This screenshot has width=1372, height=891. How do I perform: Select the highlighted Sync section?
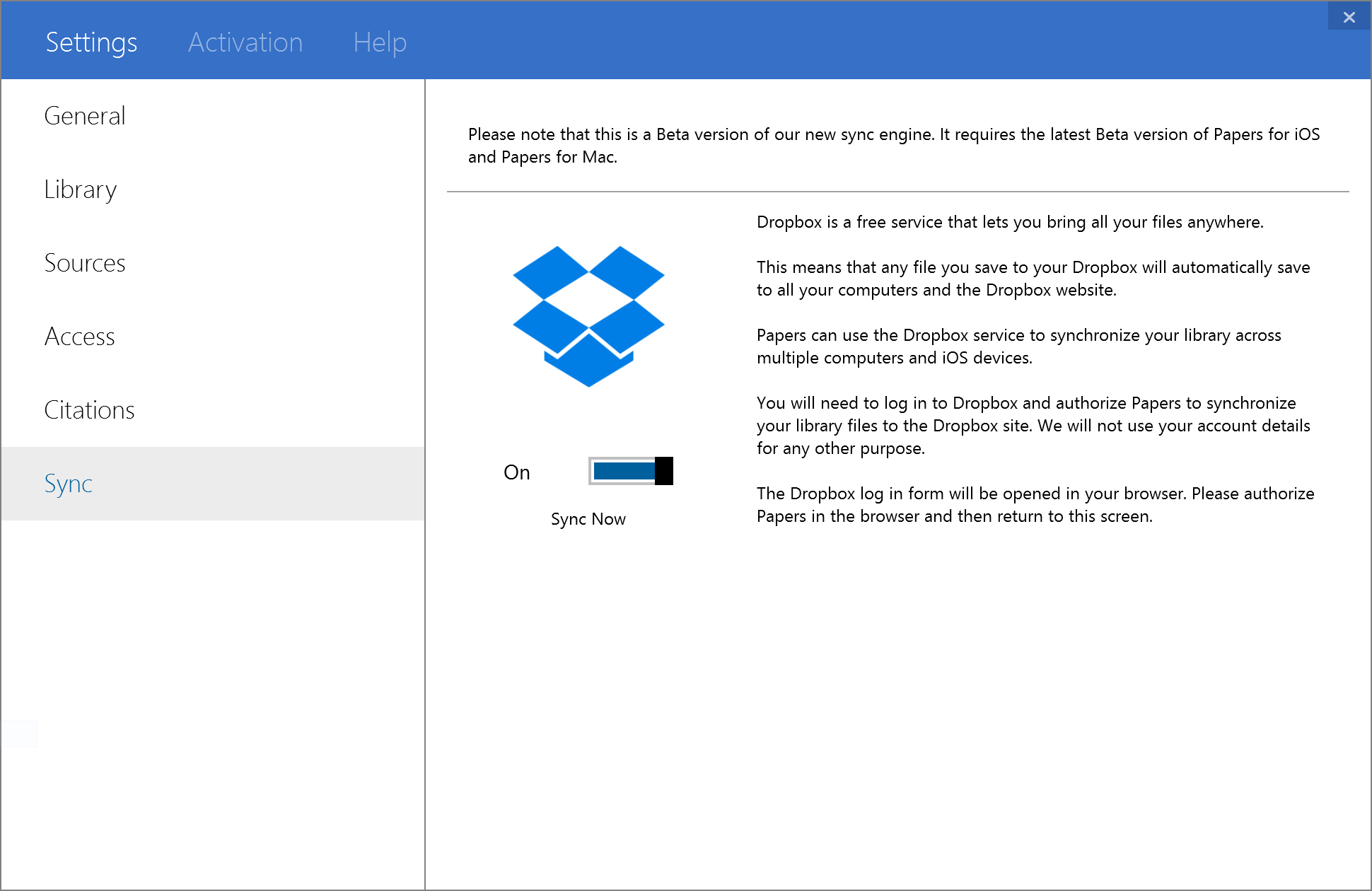pyautogui.click(x=68, y=484)
